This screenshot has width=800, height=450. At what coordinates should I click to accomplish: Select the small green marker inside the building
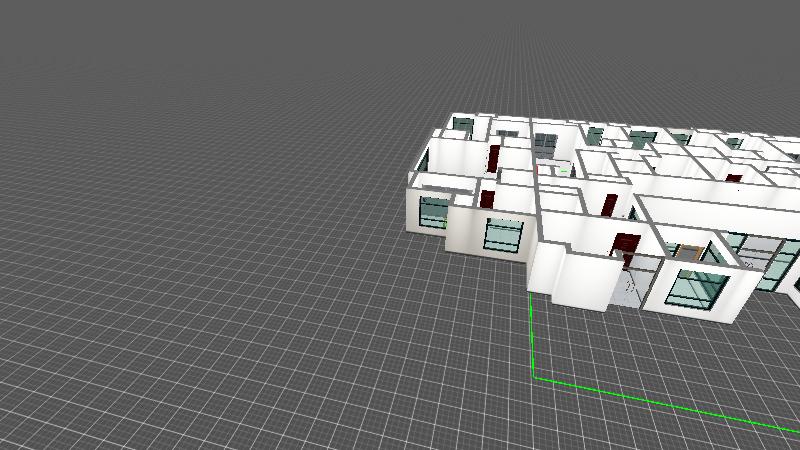tap(563, 171)
